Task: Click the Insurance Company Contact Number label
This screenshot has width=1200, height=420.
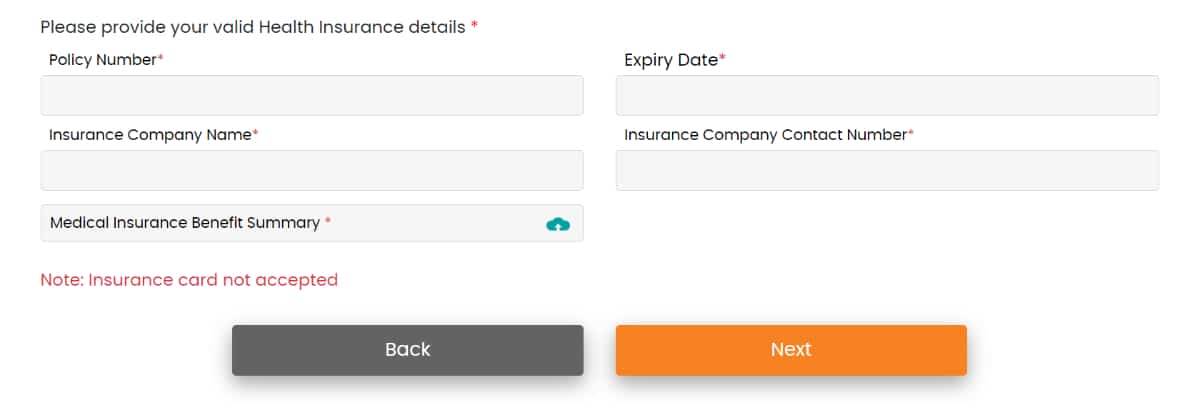Action: [765, 134]
